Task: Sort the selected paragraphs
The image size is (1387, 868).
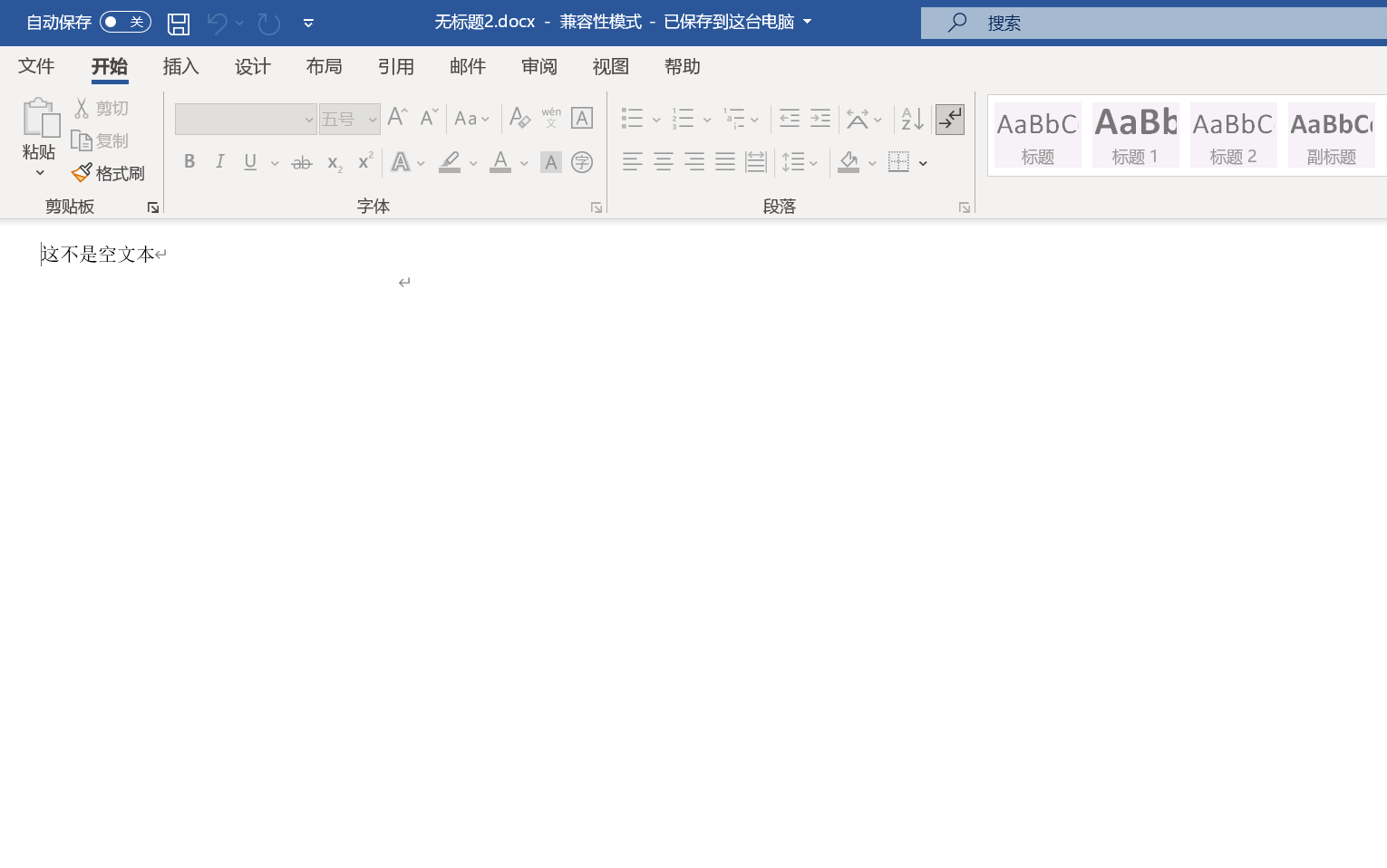Action: (913, 119)
